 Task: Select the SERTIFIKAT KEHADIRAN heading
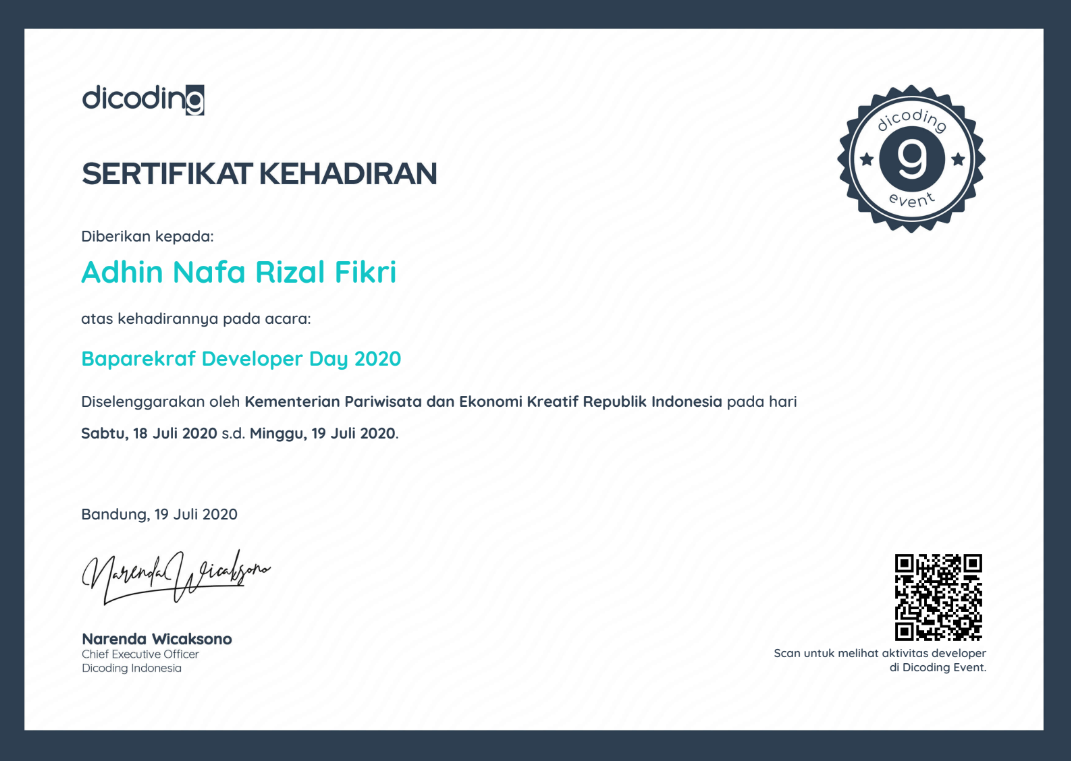259,174
